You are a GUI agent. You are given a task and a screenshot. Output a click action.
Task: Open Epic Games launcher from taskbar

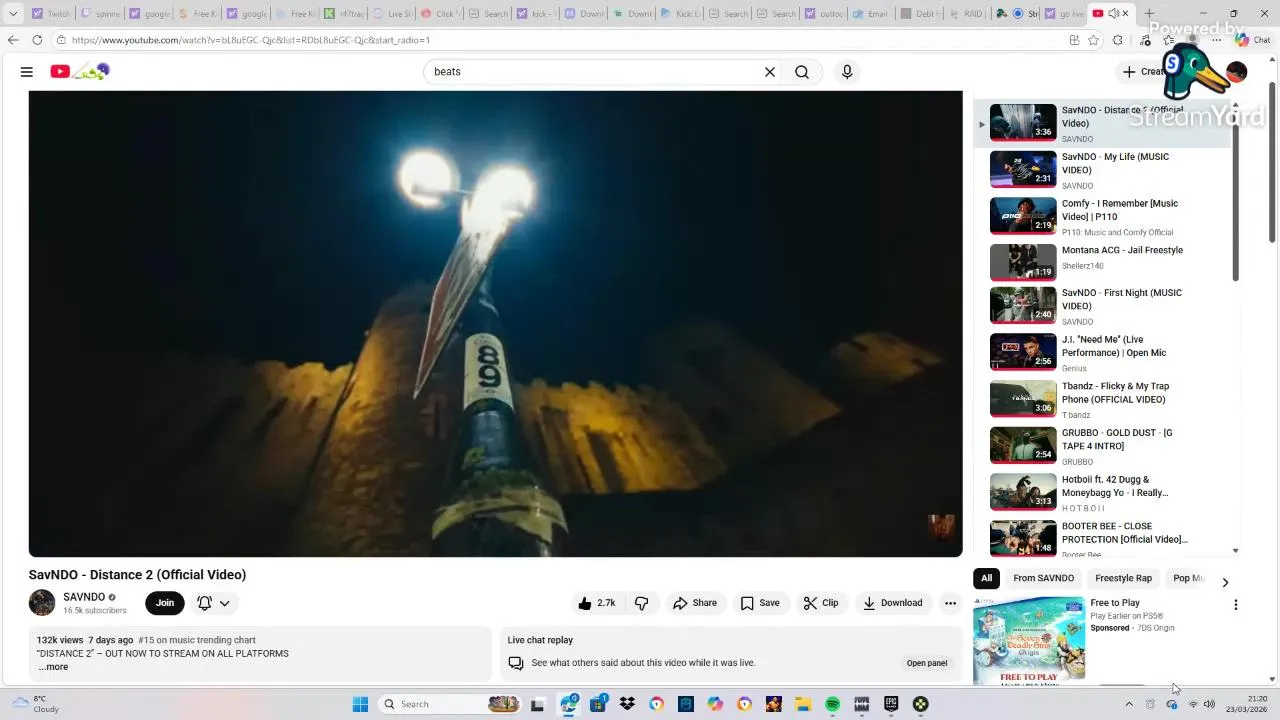891,704
